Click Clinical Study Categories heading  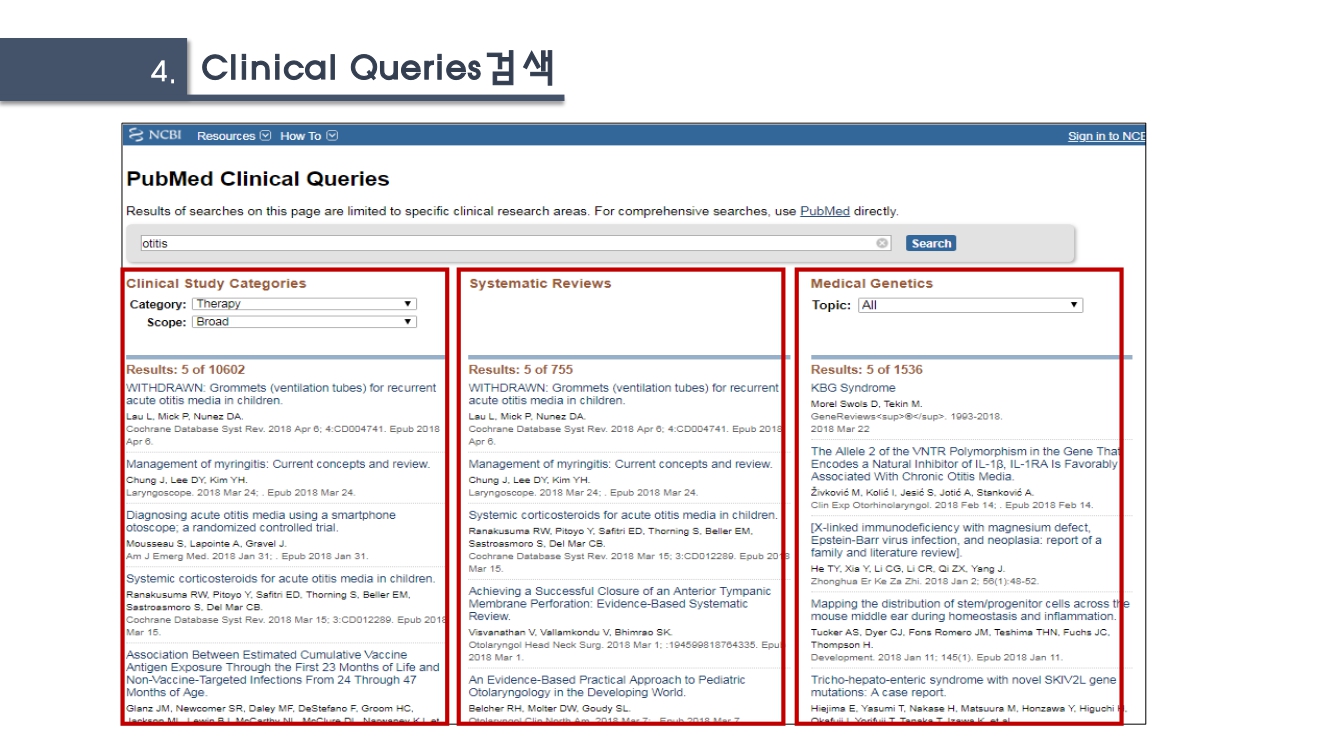216,284
